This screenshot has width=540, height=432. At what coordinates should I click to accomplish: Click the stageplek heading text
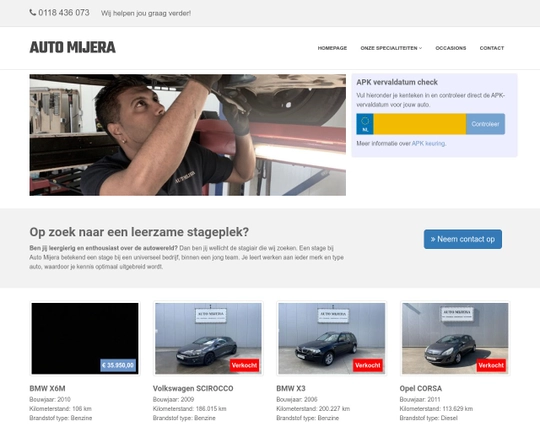coord(139,232)
